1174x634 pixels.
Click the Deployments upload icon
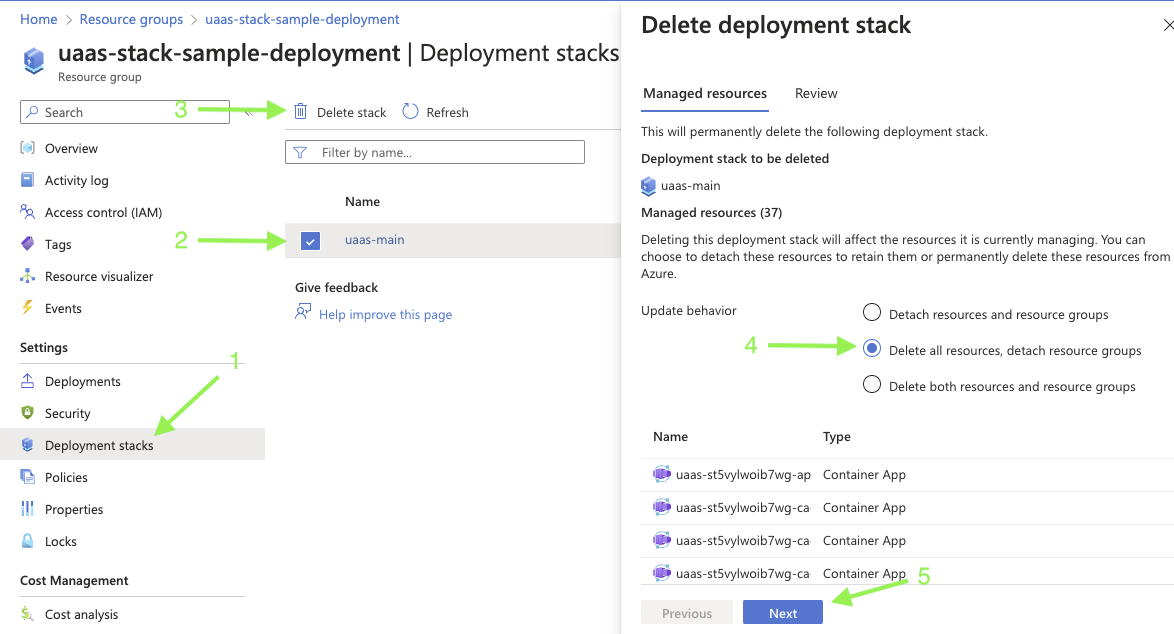click(x=28, y=381)
